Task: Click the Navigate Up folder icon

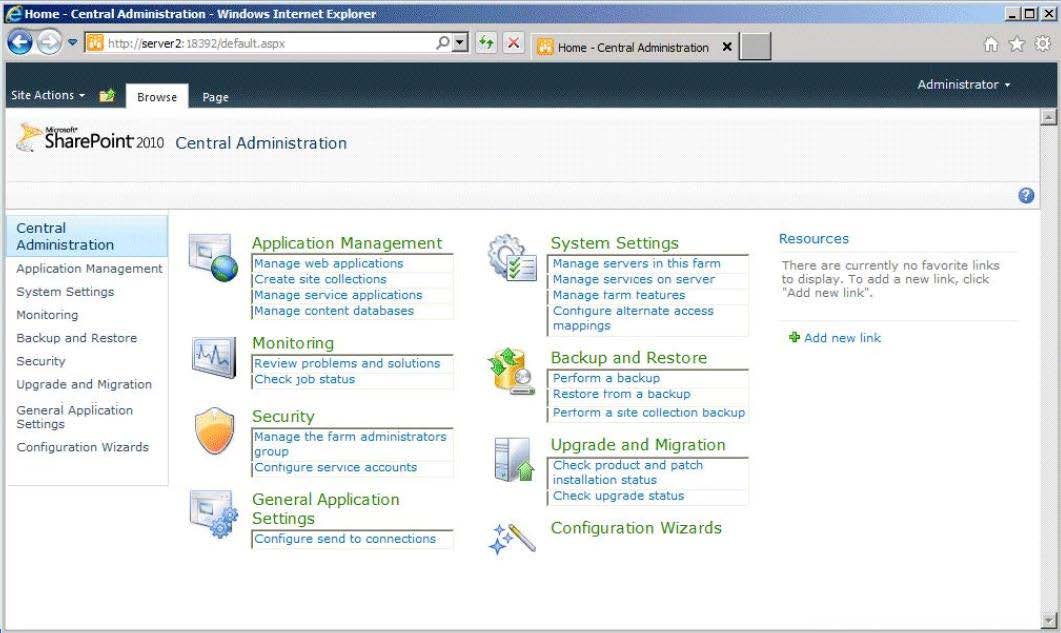Action: coord(108,95)
